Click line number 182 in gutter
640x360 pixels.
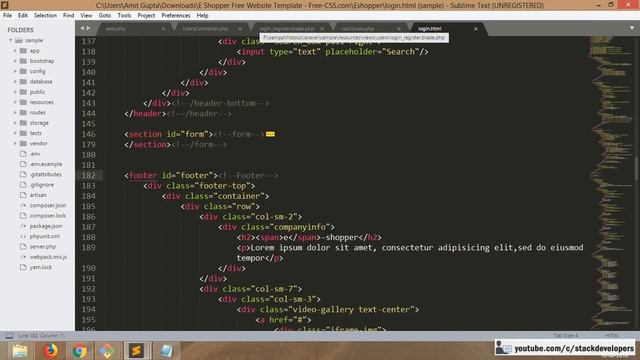click(89, 176)
